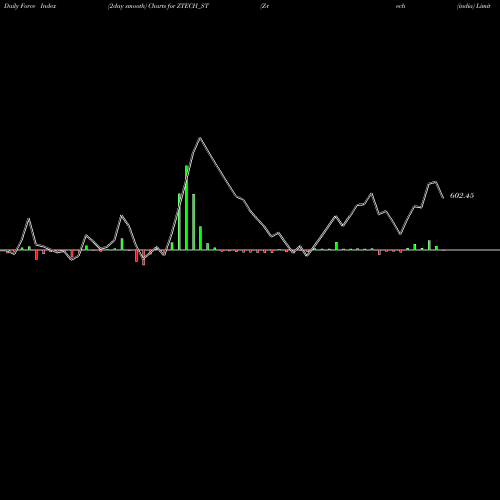Click the '(2day smooth) Charts for ZTECH_ST' text

(158, 6)
